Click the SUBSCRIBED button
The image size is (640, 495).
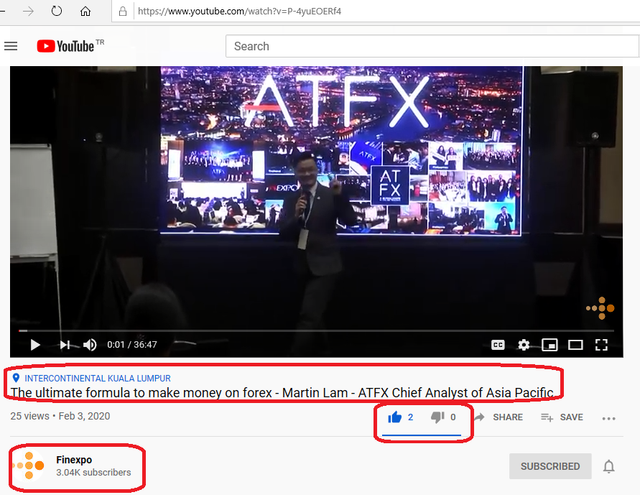click(550, 466)
